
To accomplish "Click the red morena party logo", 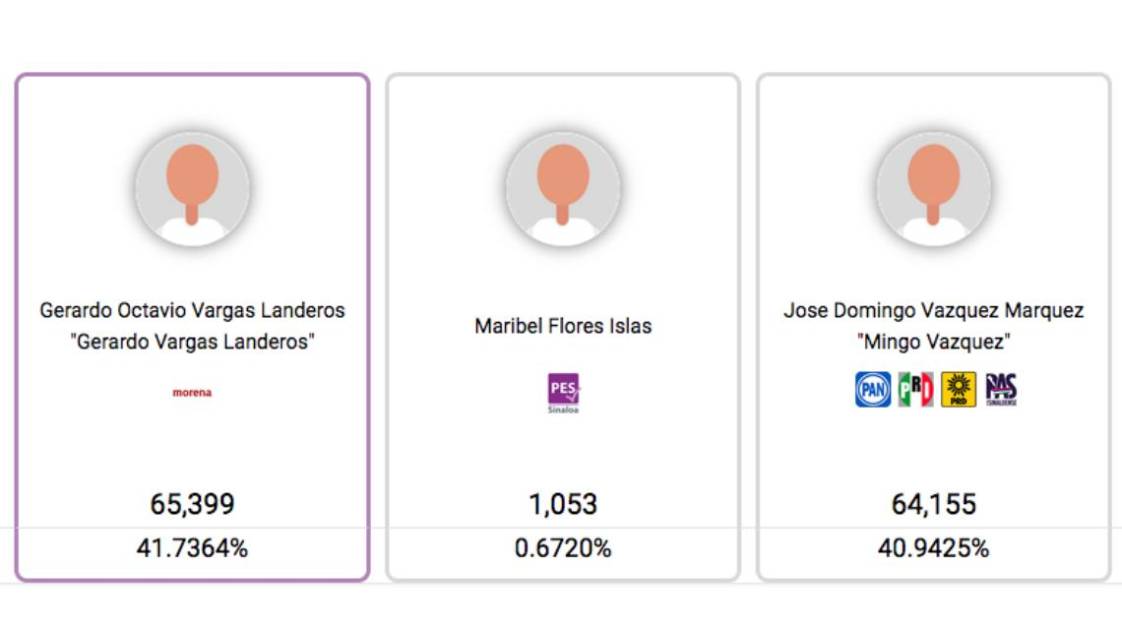I will 192,393.
